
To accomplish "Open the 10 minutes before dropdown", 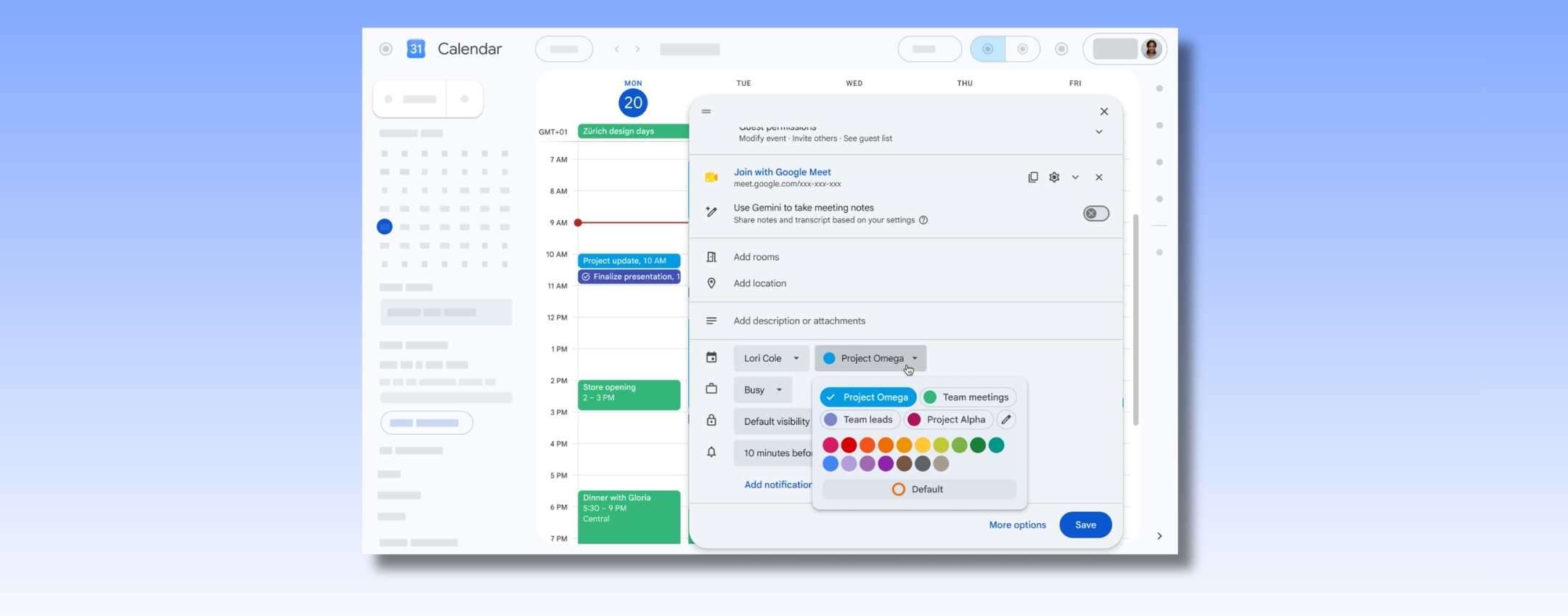I will pyautogui.click(x=773, y=453).
